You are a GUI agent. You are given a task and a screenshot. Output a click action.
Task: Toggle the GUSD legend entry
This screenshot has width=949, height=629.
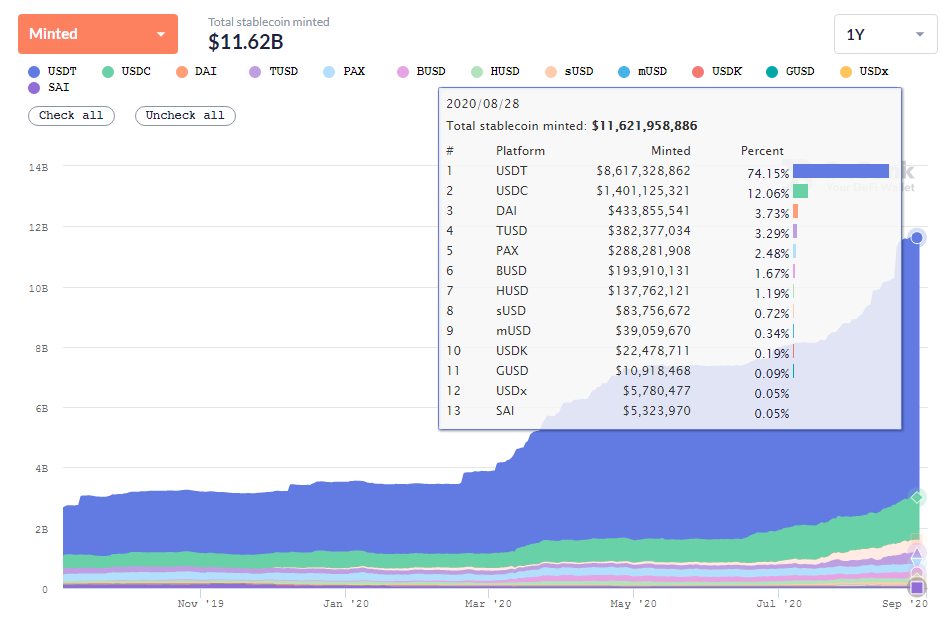pos(790,71)
